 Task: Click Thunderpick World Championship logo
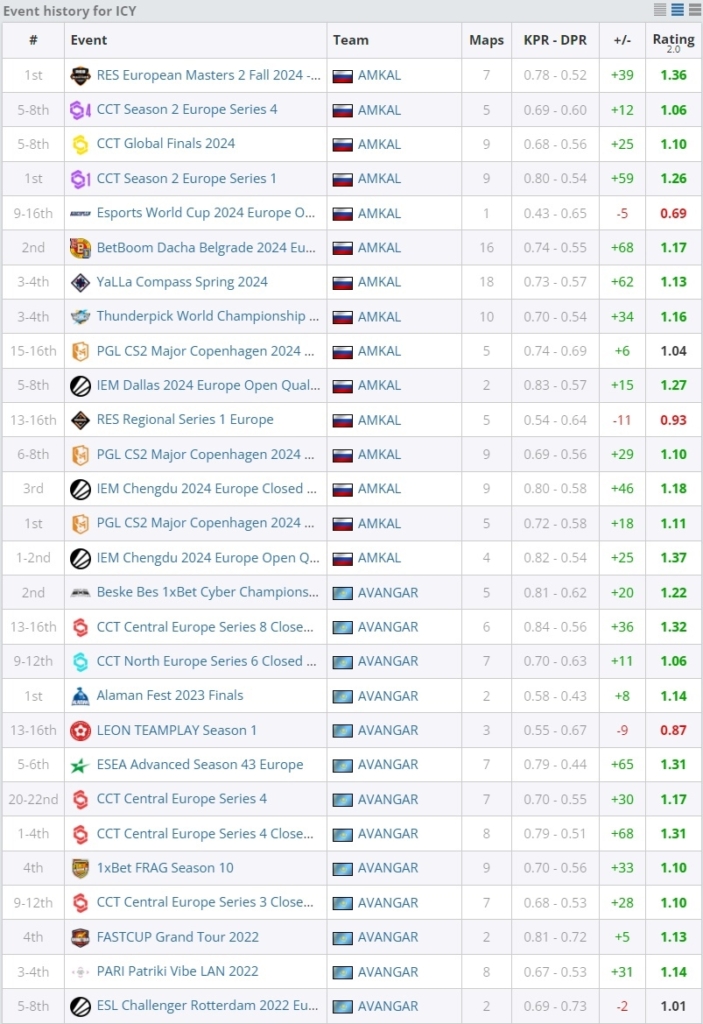[x=80, y=317]
